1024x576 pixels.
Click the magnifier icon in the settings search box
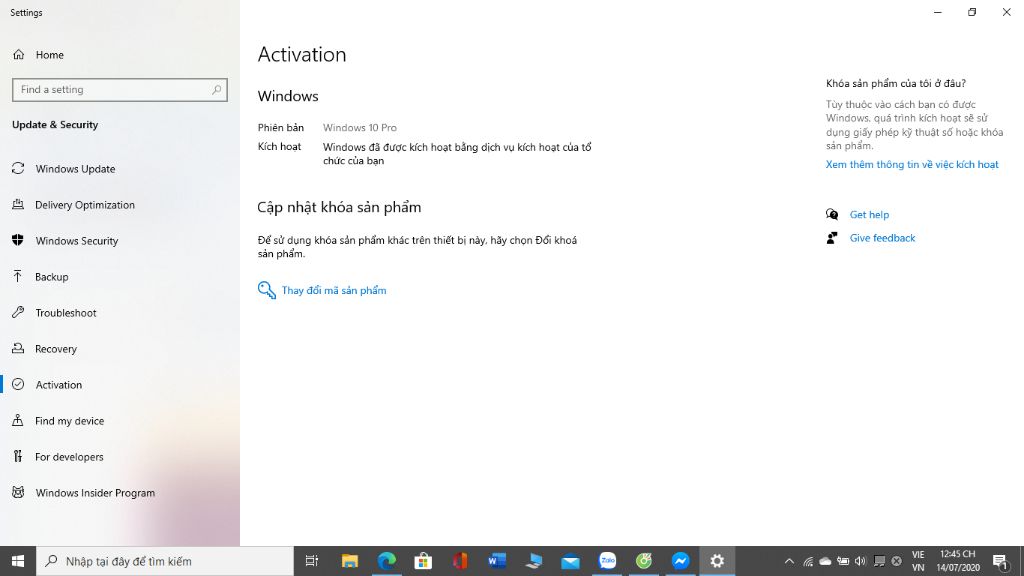click(216, 89)
